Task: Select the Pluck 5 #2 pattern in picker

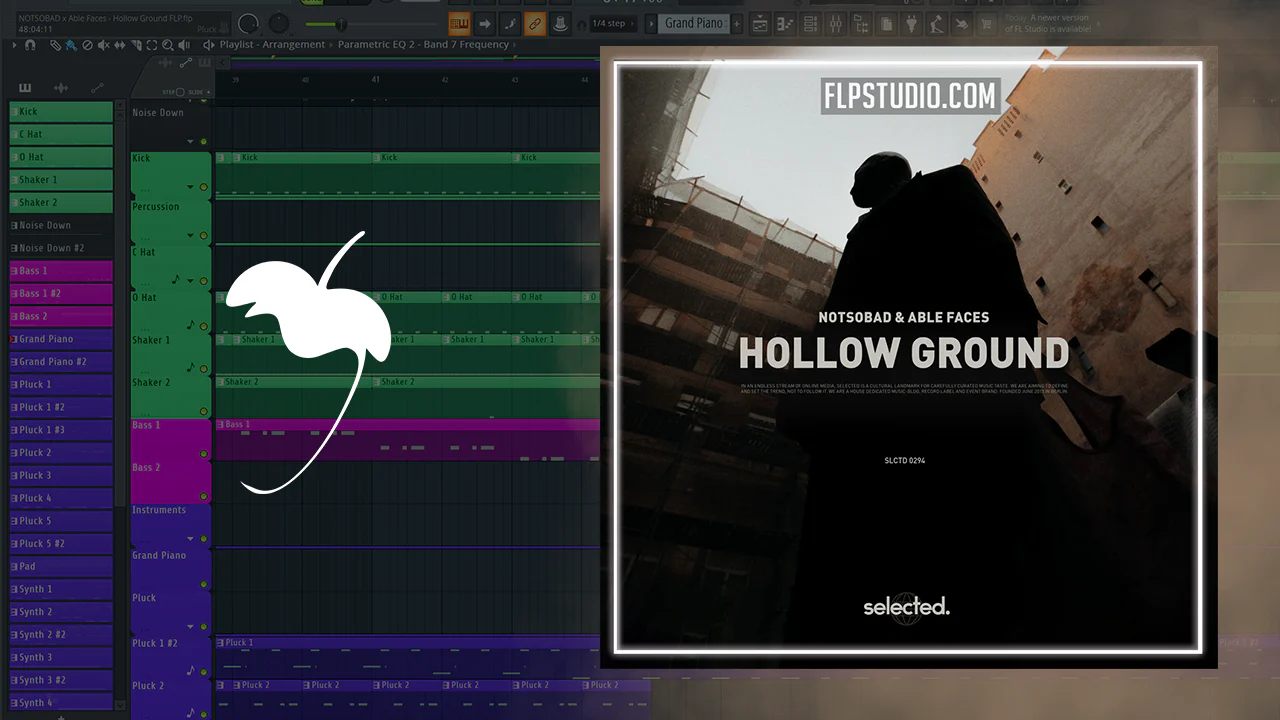Action: tap(61, 544)
